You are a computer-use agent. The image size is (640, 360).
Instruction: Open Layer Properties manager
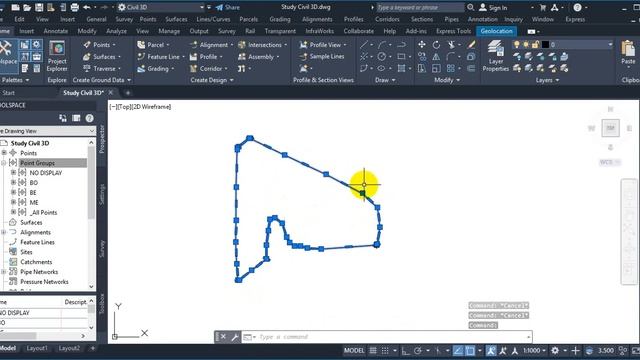tap(496, 56)
